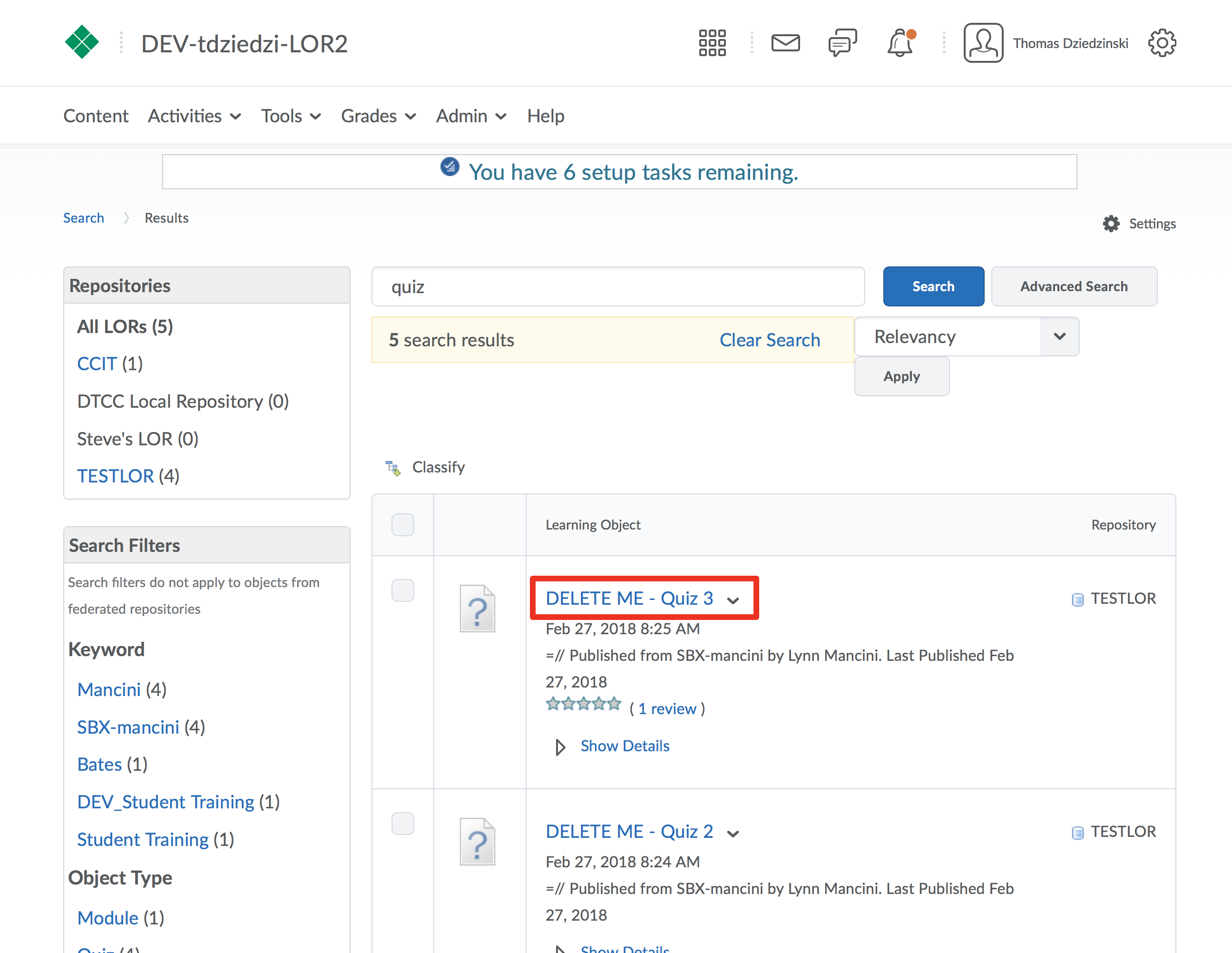The image size is (1232, 953).
Task: Click question-mark thumbnail for Quiz 3
Action: click(x=477, y=608)
